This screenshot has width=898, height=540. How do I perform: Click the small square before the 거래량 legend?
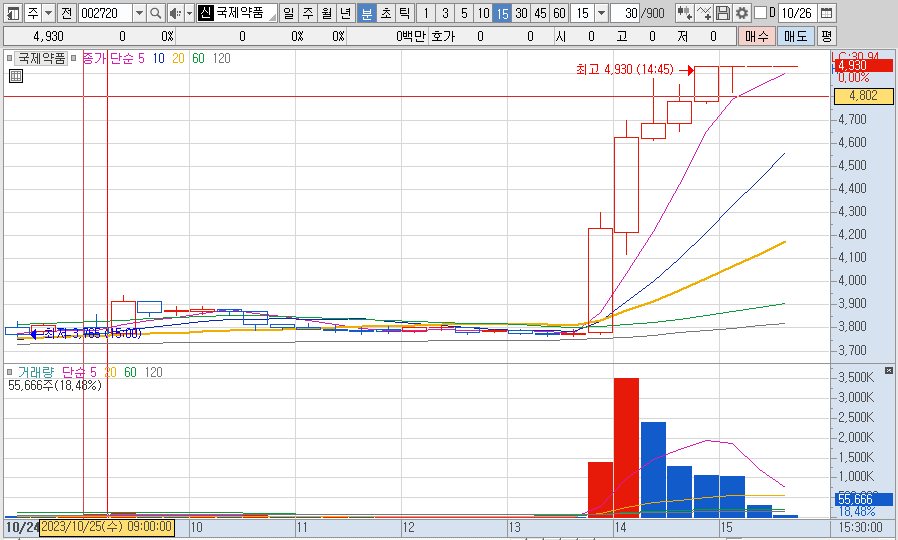pyautogui.click(x=9, y=372)
